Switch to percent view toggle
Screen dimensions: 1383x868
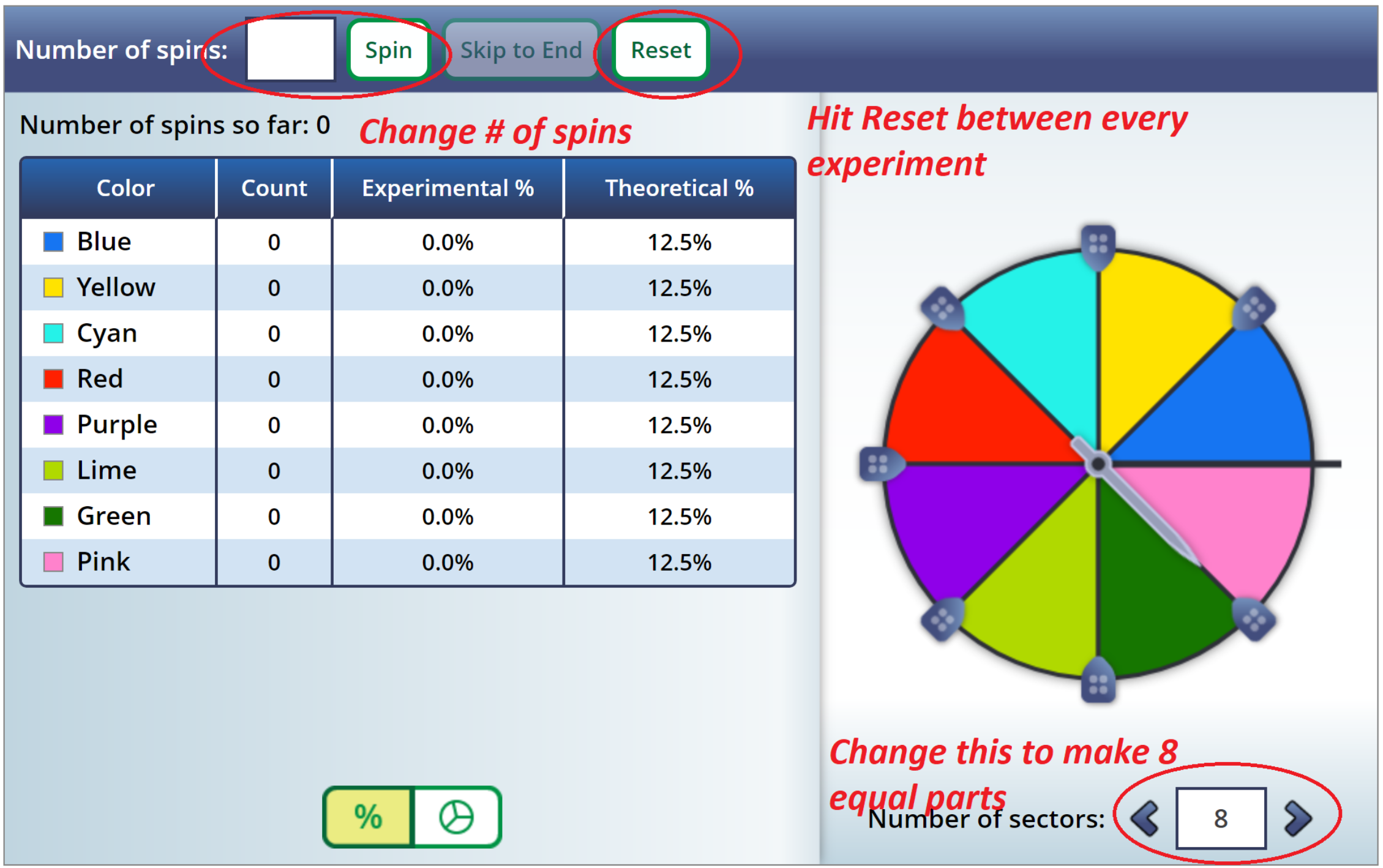coord(369,817)
